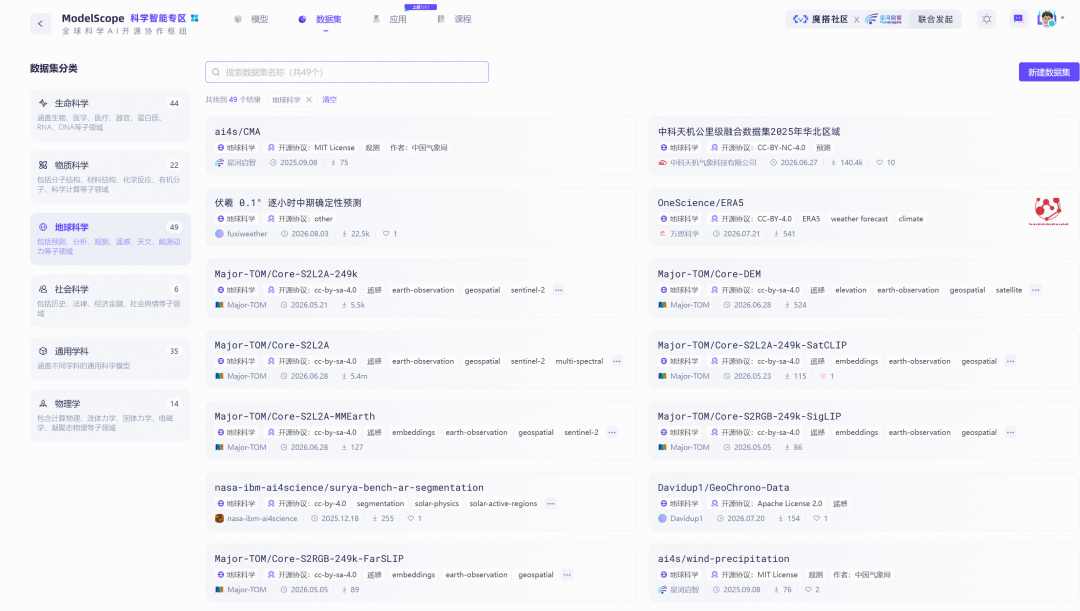Viewport: 1080px width, 611px height.
Task: Expand more tags on Core-DEM card
Action: pos(1035,290)
